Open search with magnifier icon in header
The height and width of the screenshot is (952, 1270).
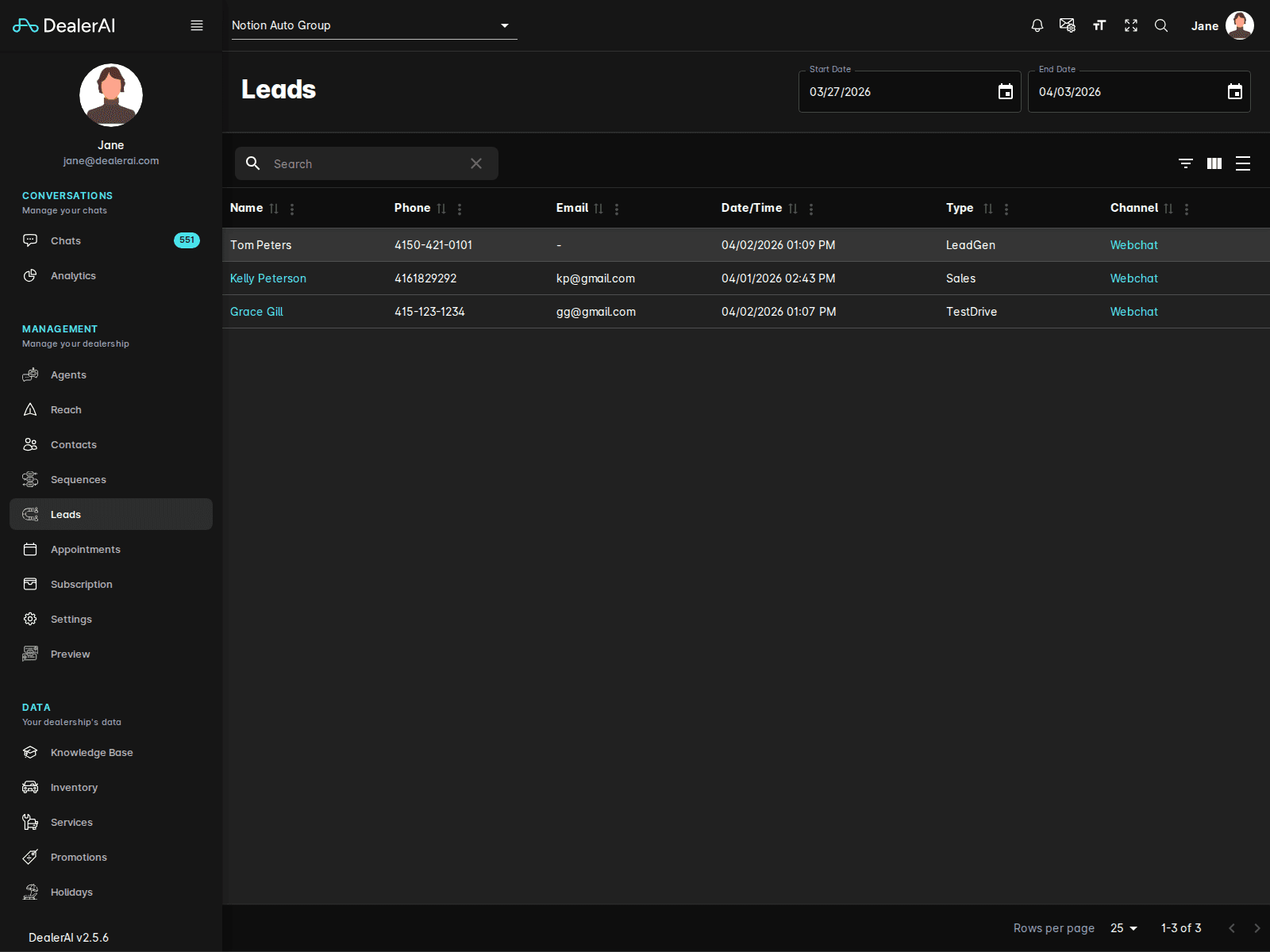[1161, 25]
